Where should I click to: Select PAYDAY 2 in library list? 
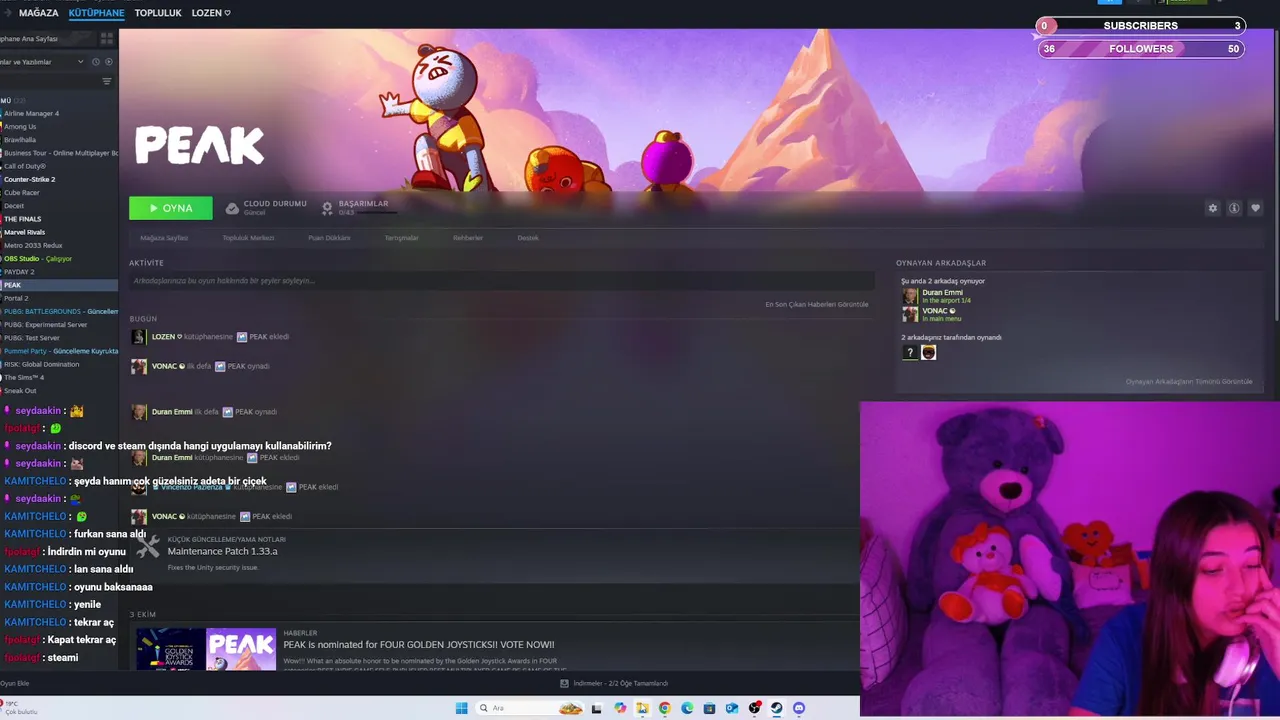[x=19, y=272]
